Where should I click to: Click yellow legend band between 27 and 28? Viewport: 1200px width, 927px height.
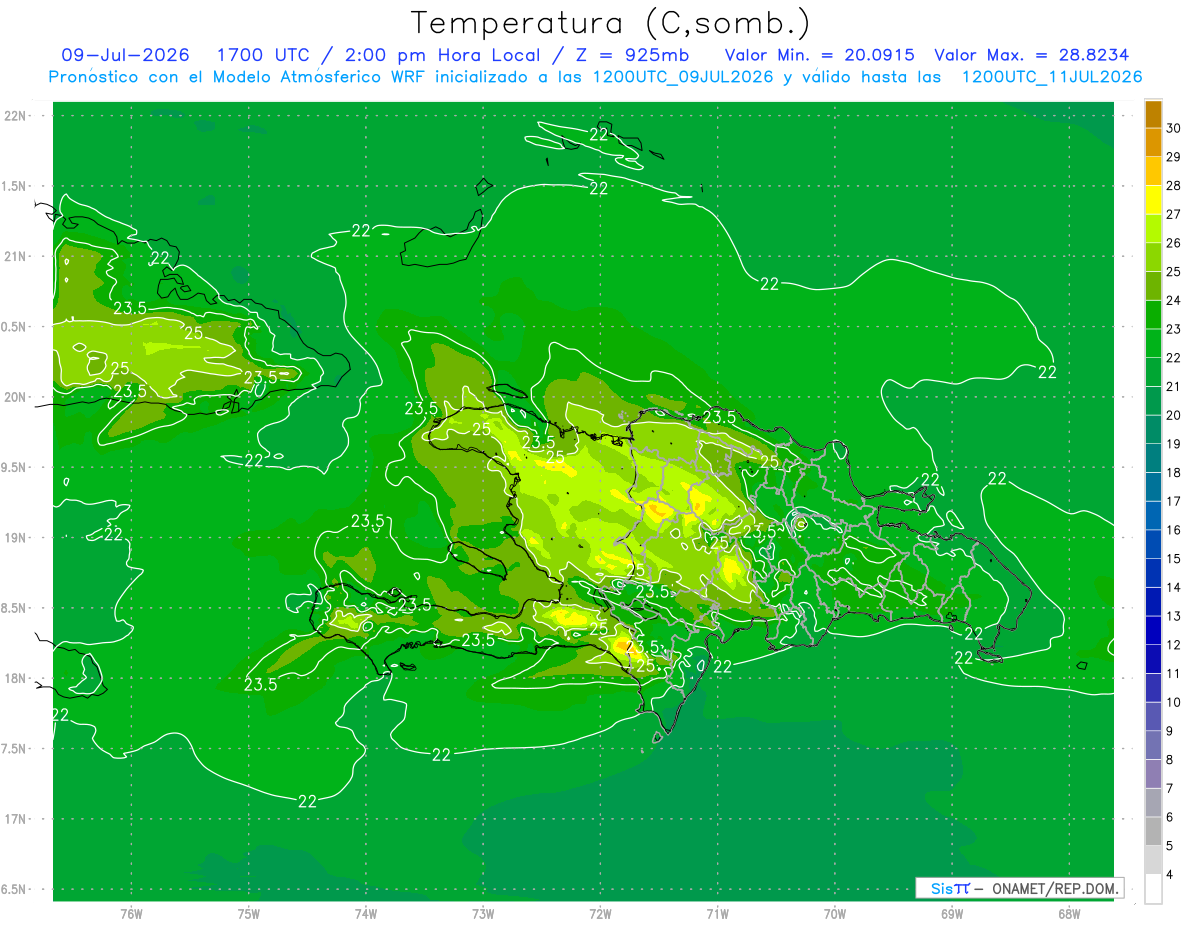tap(1153, 200)
